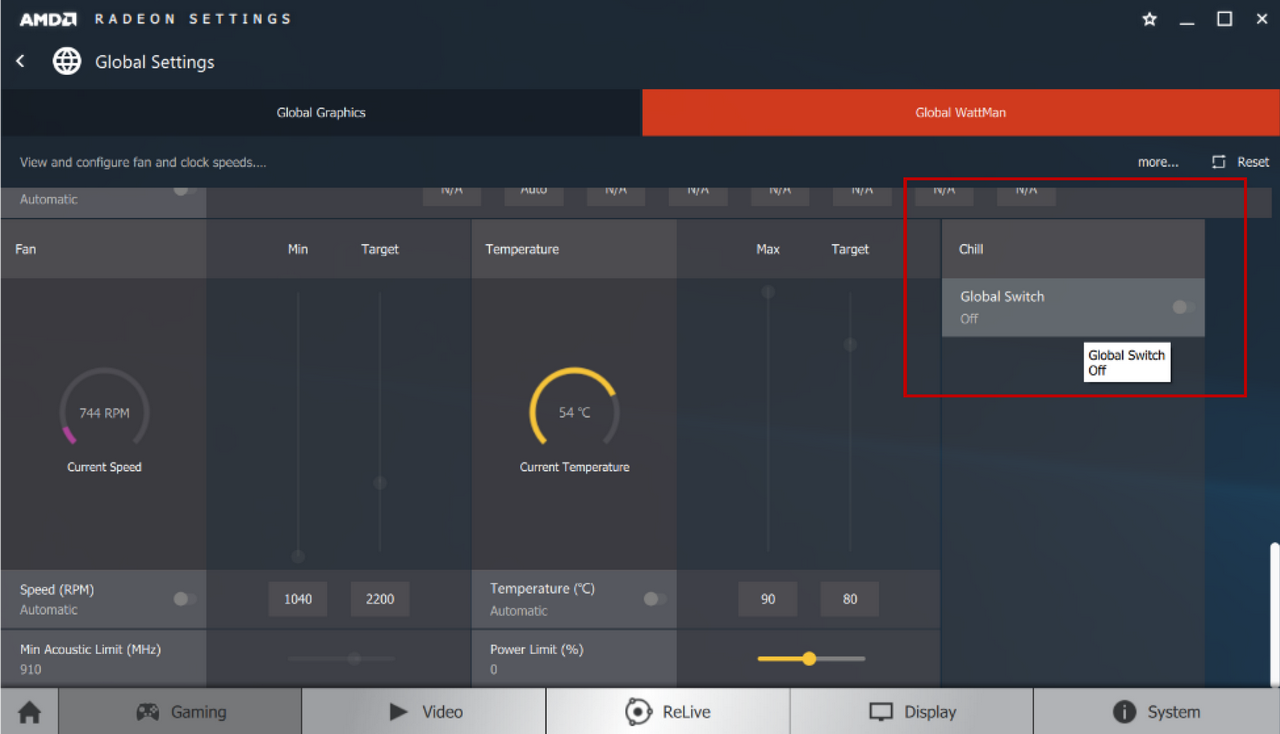Image resolution: width=1280 pixels, height=734 pixels.
Task: Open the Display section
Action: tap(912, 712)
